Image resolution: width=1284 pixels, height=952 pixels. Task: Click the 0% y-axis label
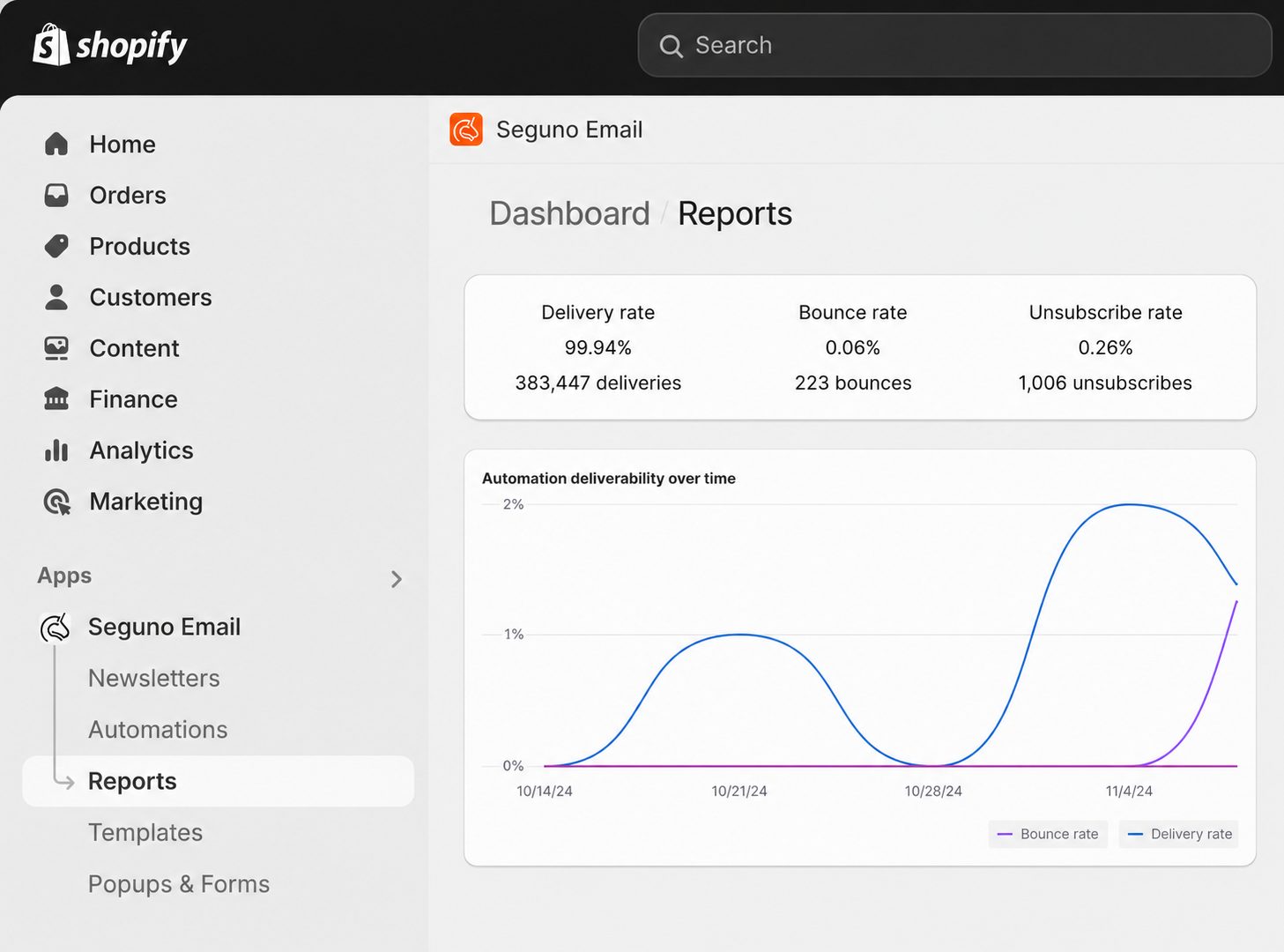[x=513, y=765]
